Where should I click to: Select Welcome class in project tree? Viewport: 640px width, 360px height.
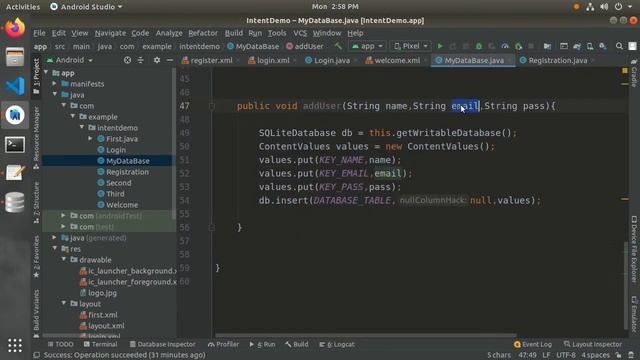click(118, 205)
